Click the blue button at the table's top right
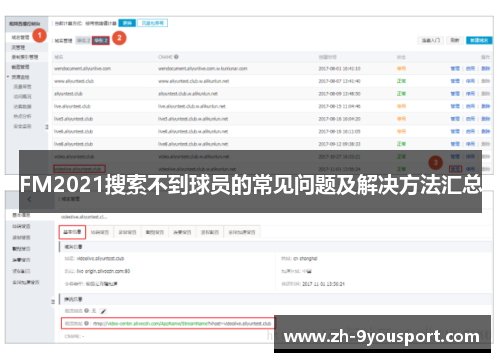The image size is (500, 362). tap(479, 40)
